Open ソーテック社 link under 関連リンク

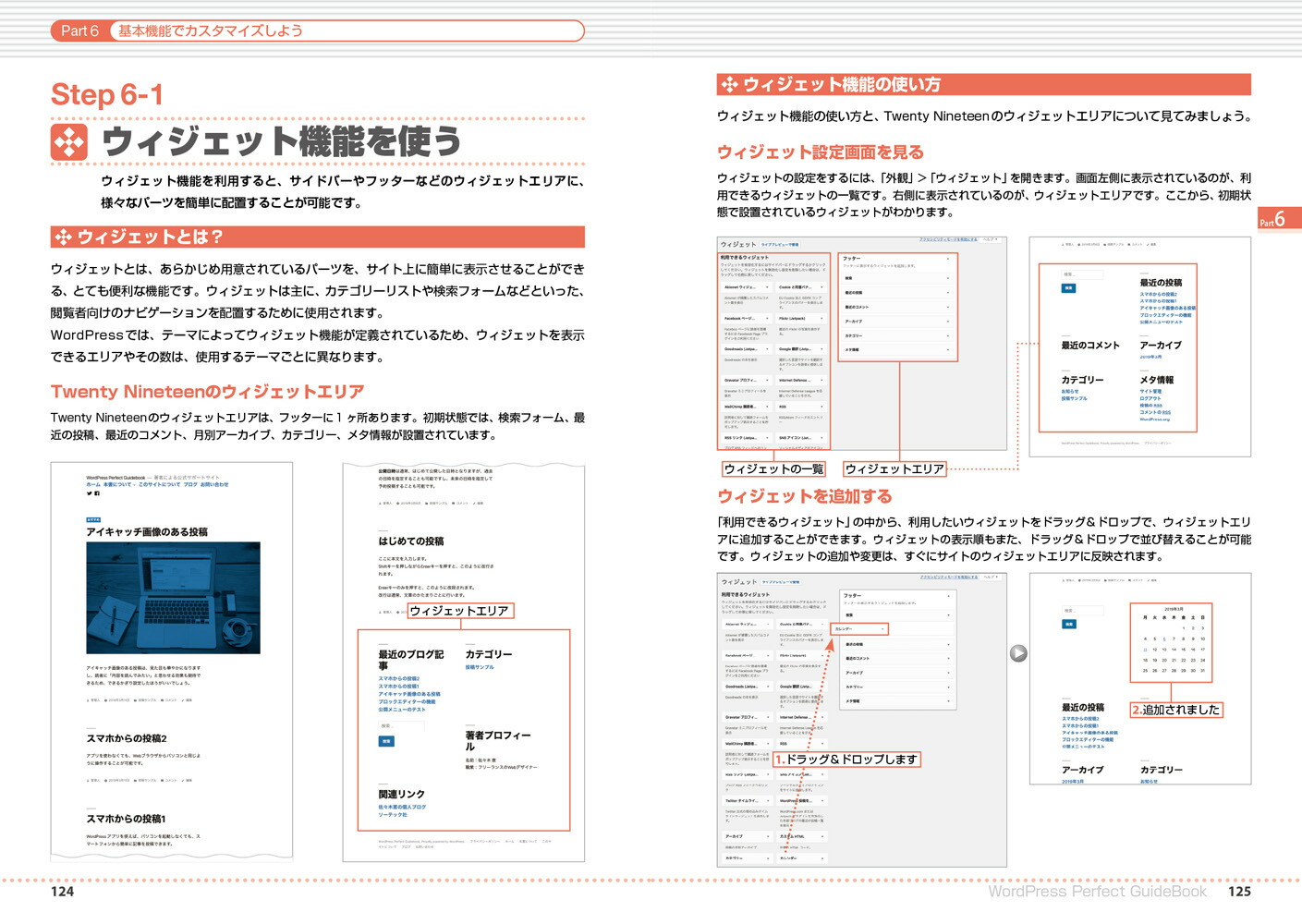tap(393, 815)
